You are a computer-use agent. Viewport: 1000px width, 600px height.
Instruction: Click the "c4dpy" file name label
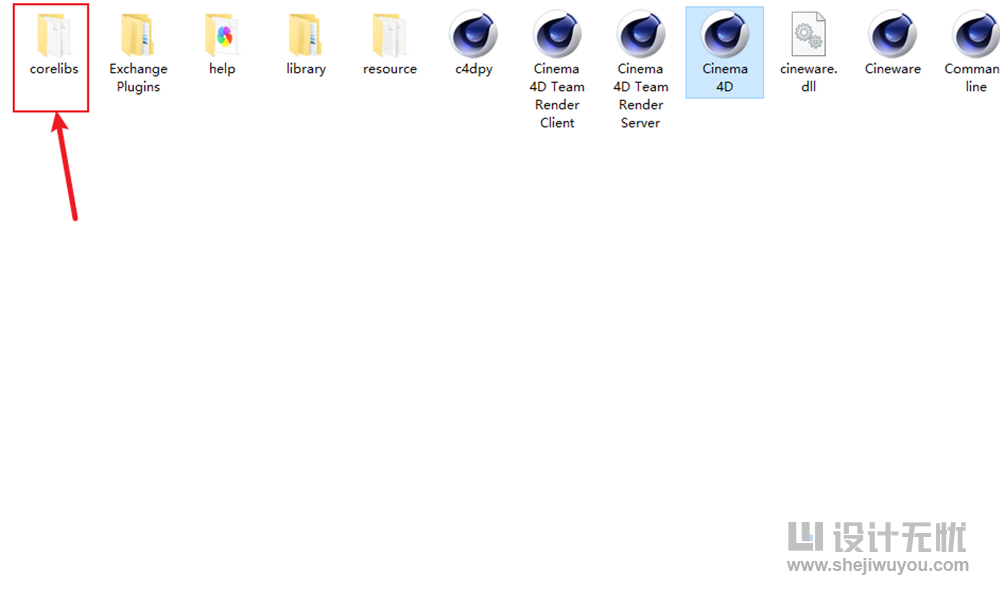tap(473, 70)
